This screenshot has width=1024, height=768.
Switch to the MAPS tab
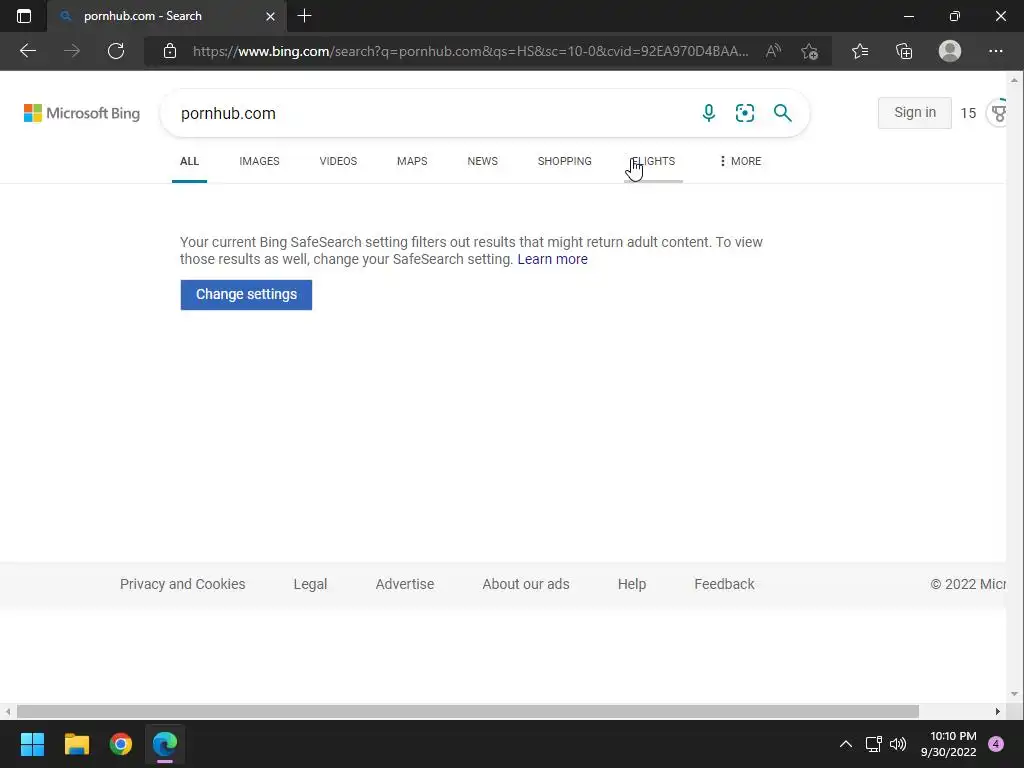click(x=412, y=161)
